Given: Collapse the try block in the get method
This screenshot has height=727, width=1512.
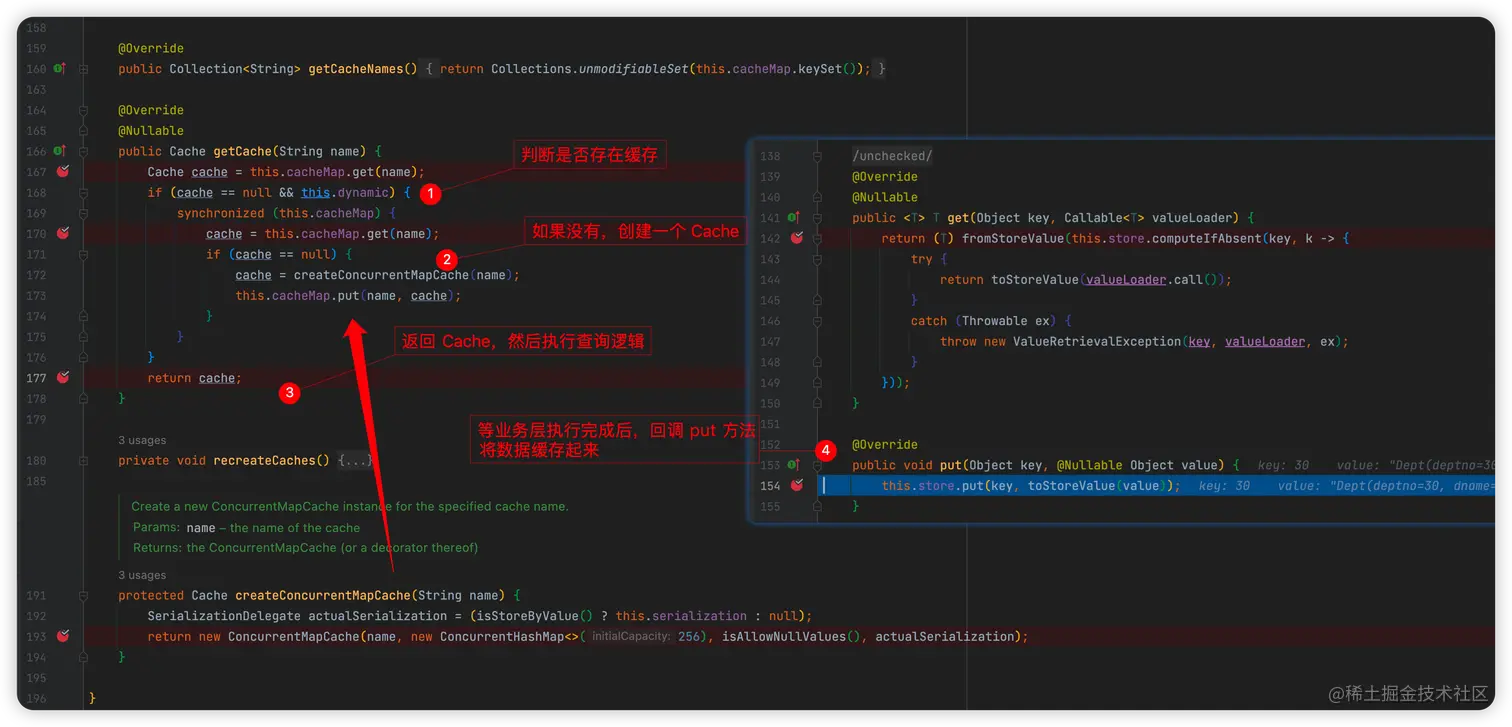Looking at the screenshot, I should [815, 258].
